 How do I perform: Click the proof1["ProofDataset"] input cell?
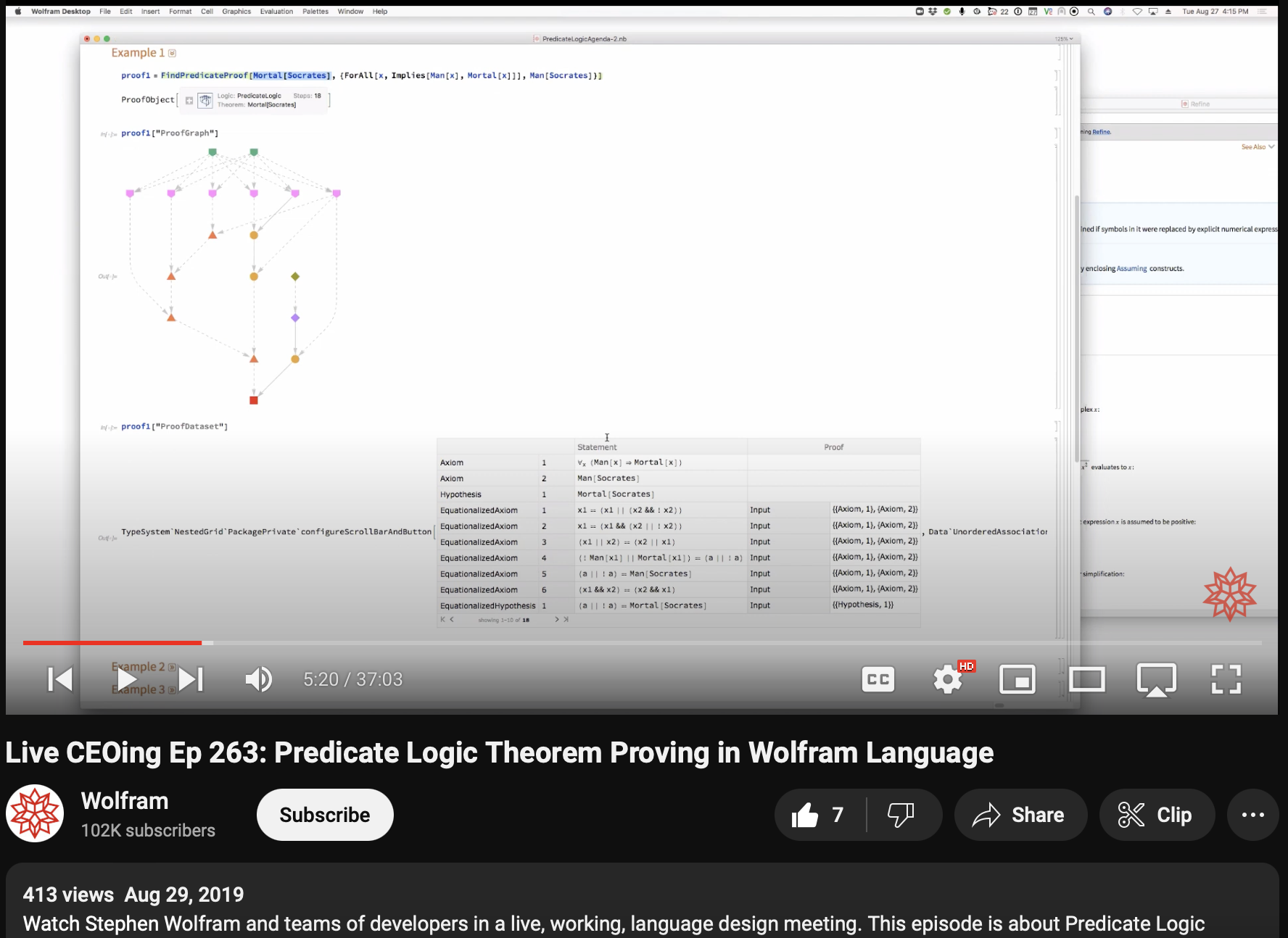(174, 427)
